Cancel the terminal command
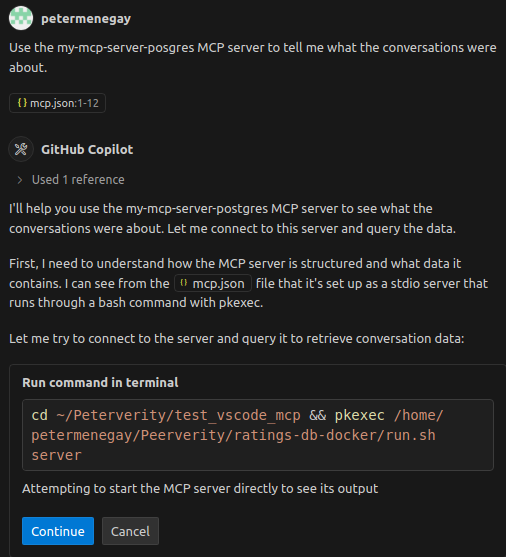The width and height of the screenshot is (506, 557). coord(130,531)
